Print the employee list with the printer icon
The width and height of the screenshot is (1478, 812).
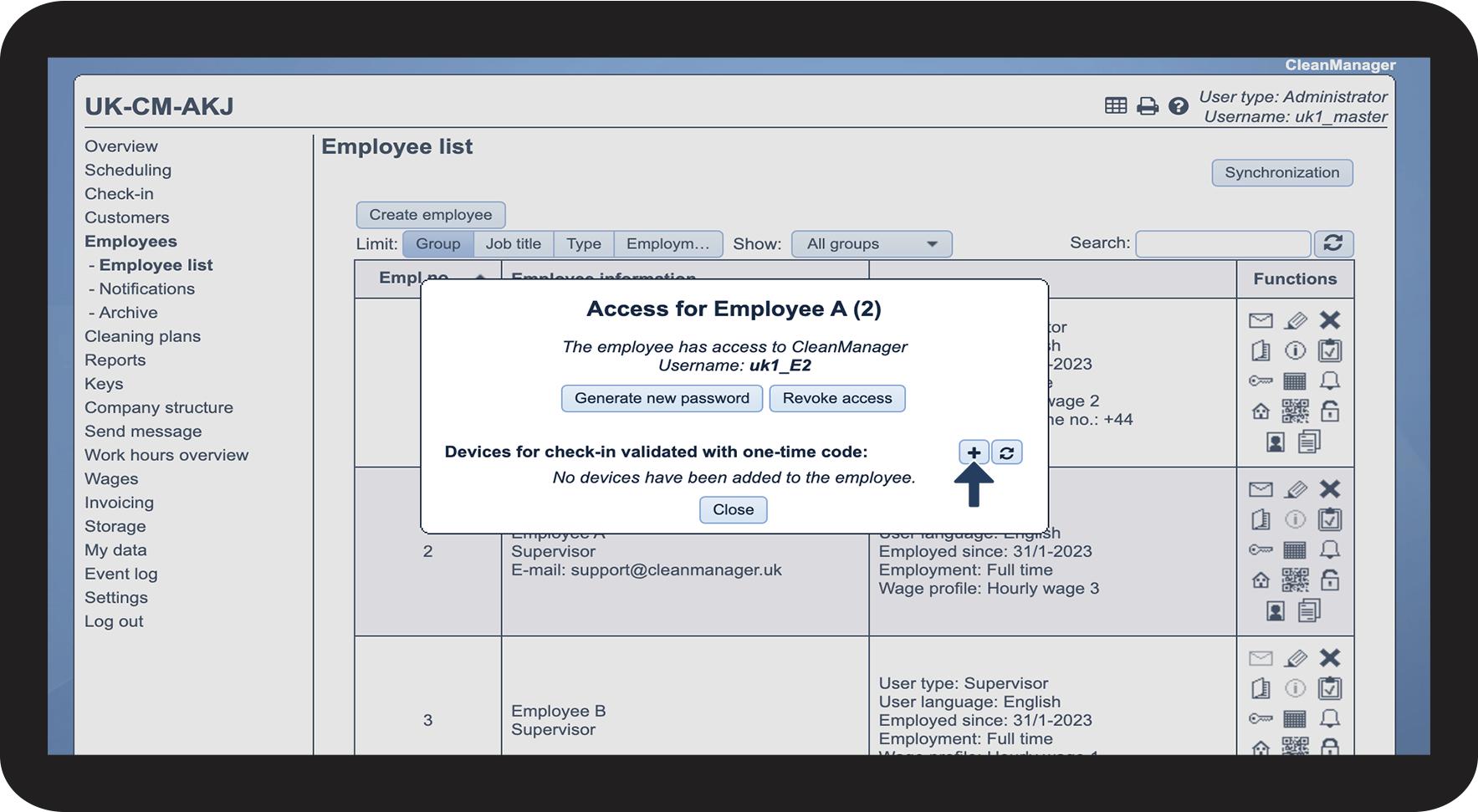(x=1148, y=106)
